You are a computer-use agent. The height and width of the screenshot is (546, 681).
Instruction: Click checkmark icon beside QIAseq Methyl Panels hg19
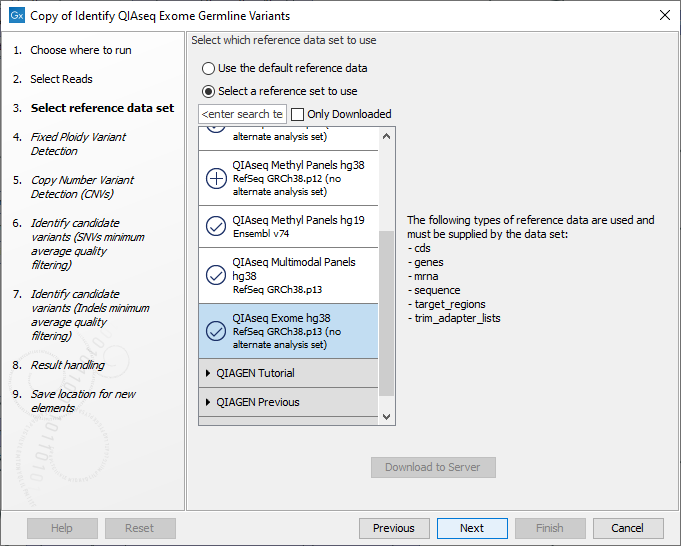click(x=216, y=226)
